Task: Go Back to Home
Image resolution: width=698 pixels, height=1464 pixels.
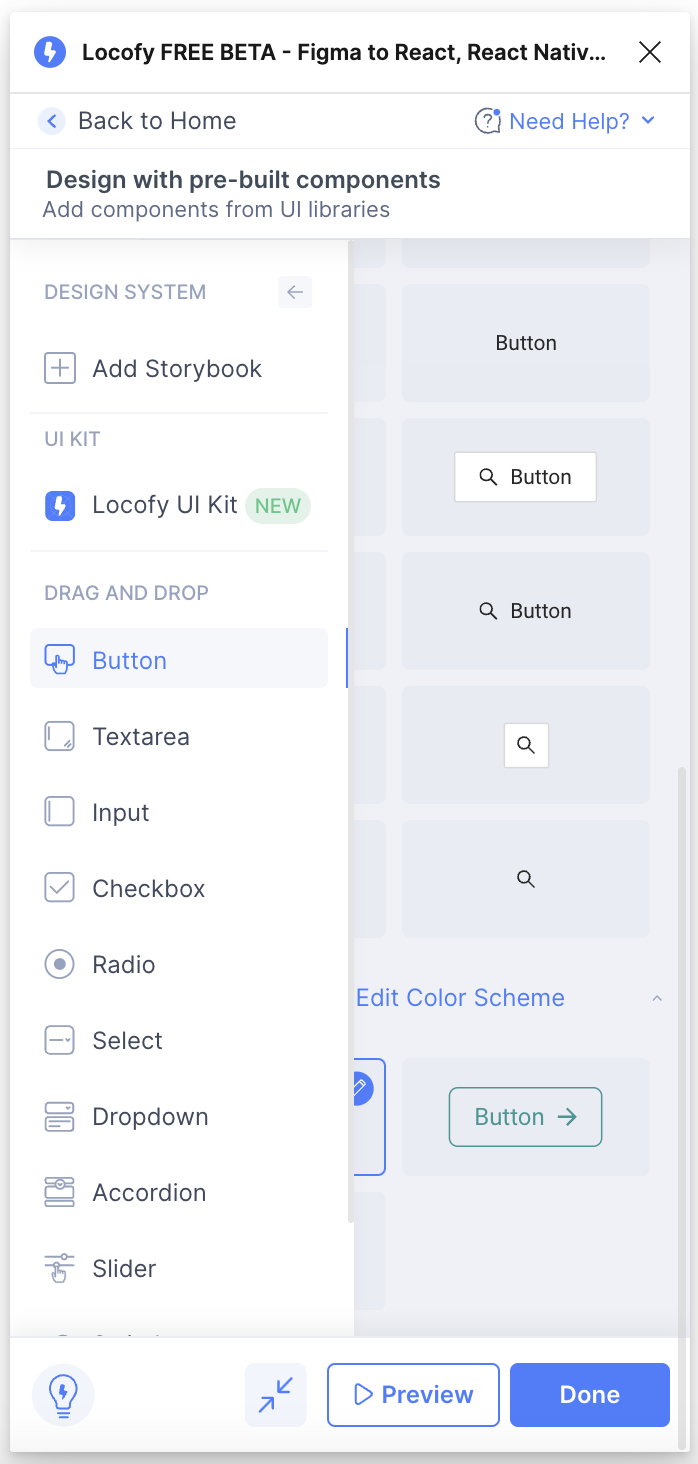Action: (137, 120)
